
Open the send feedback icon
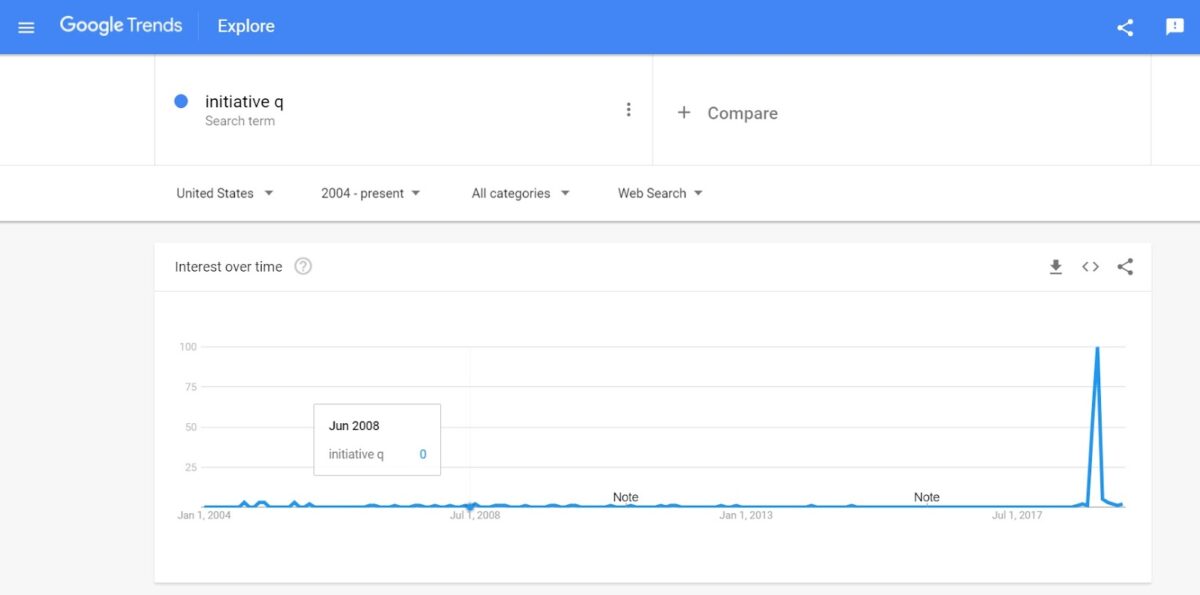click(1175, 27)
